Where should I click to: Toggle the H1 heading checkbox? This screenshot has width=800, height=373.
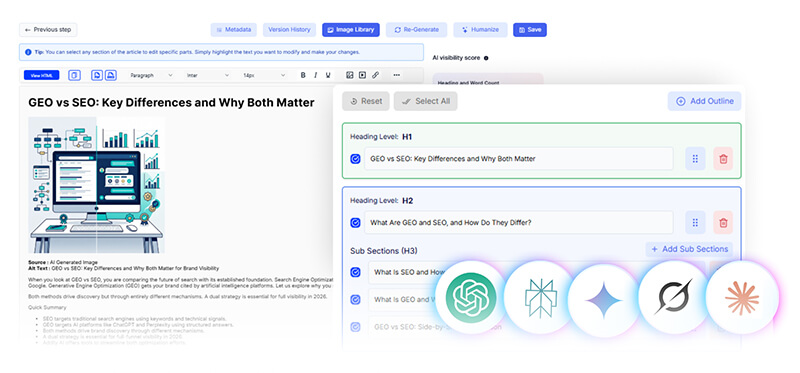pos(356,159)
